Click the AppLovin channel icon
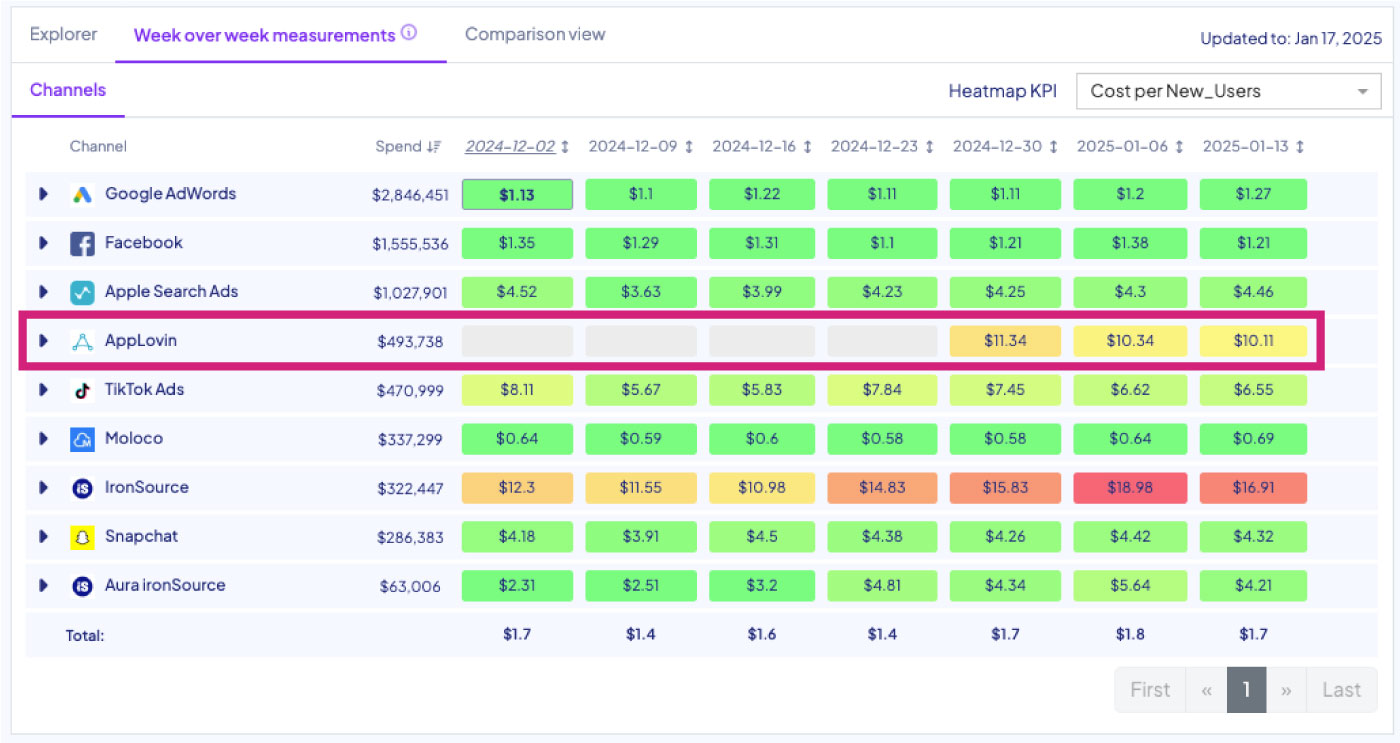This screenshot has height=743, width=1400. (x=82, y=341)
